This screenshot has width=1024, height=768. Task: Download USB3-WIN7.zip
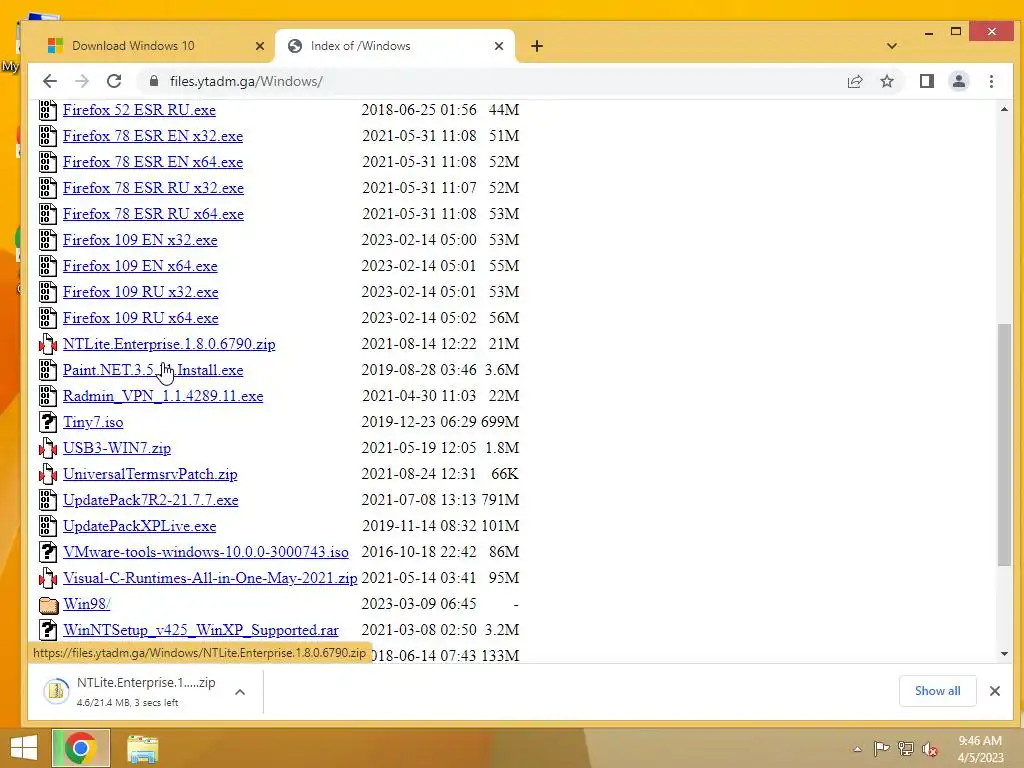(x=117, y=448)
